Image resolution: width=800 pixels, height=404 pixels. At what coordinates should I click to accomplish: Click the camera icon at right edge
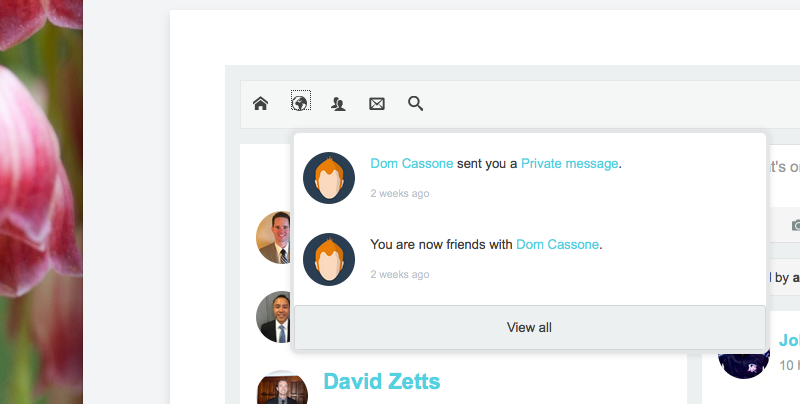click(796, 225)
